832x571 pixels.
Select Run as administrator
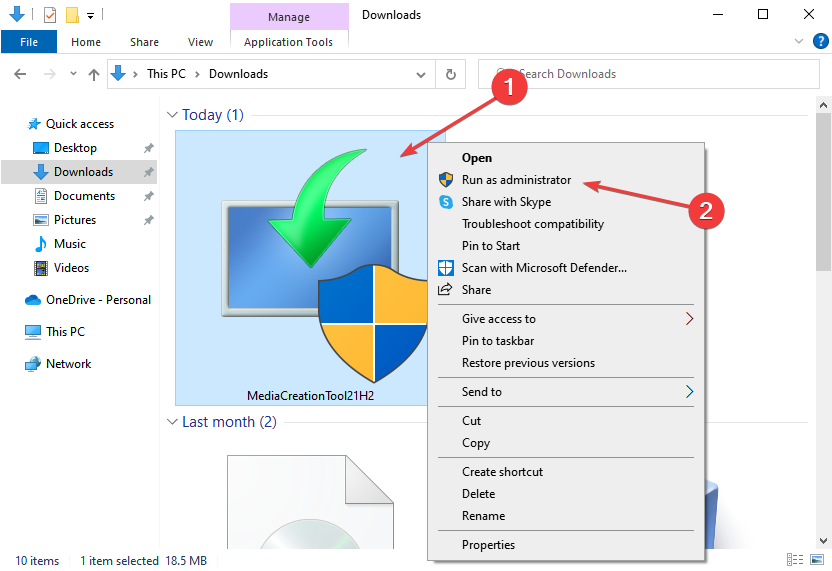click(516, 180)
